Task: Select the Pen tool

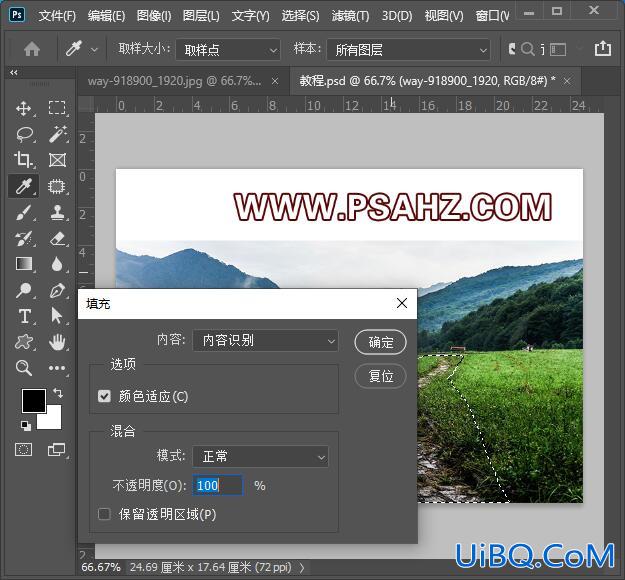Action: (x=57, y=290)
